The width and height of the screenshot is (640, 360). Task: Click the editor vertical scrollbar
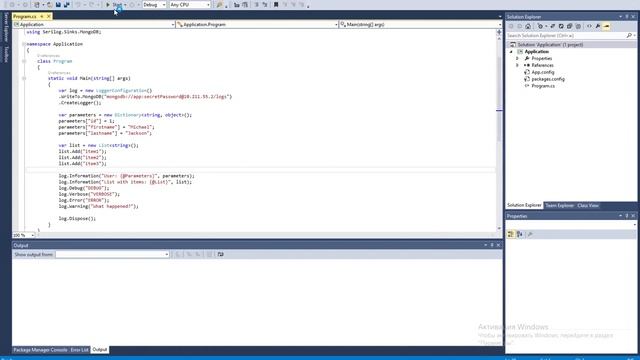coord(499,133)
